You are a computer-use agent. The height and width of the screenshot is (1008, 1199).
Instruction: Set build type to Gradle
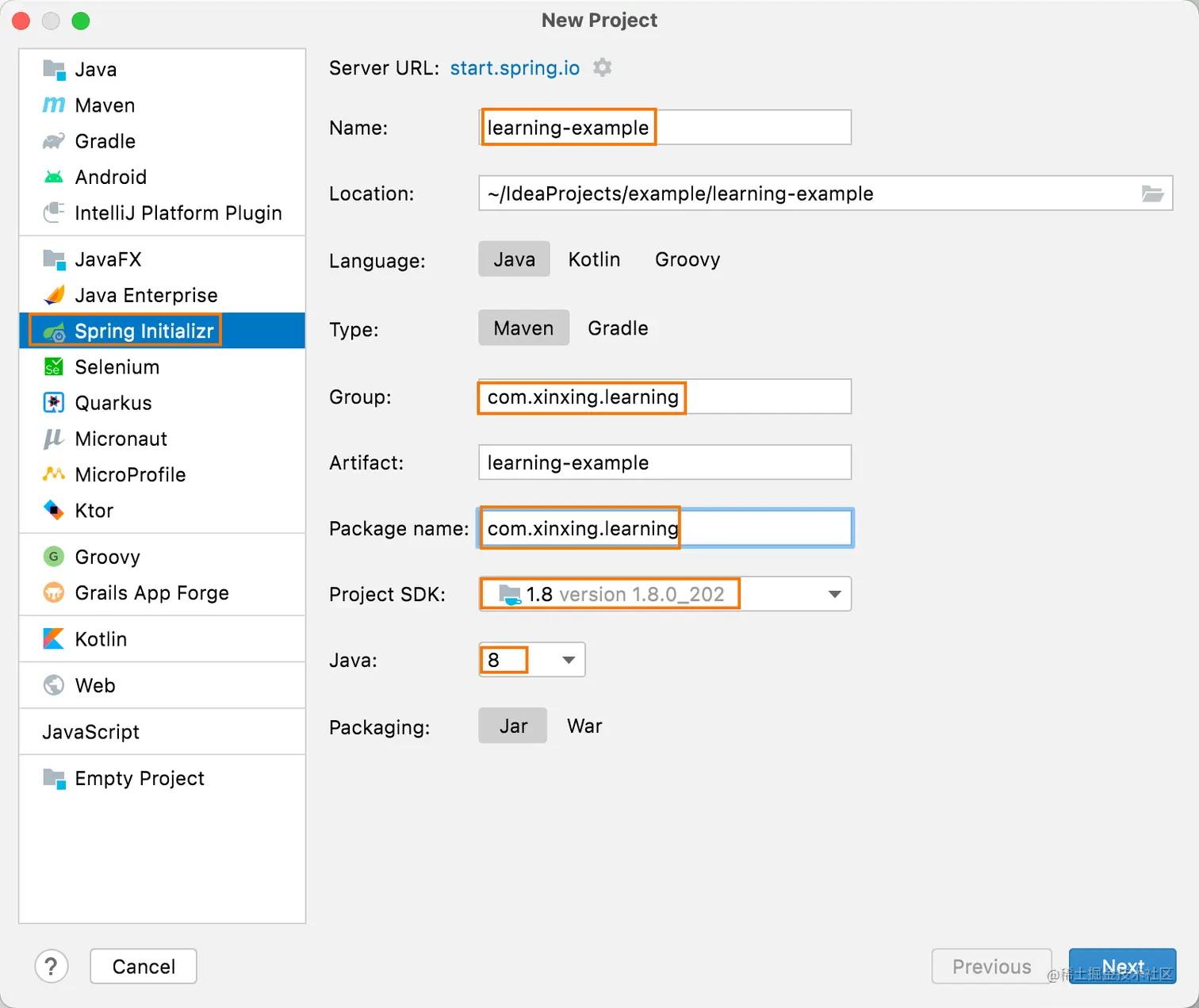[618, 328]
